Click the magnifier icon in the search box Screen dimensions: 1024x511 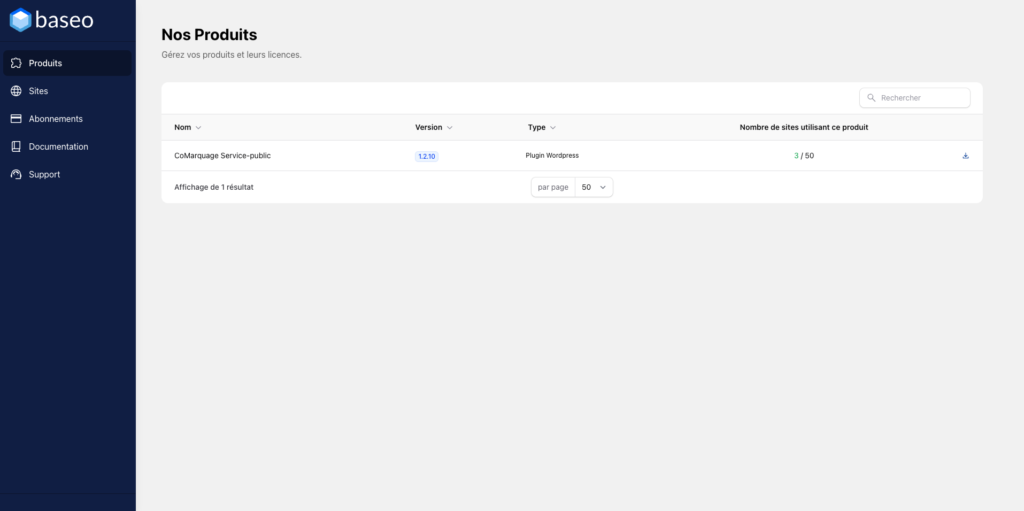(872, 98)
